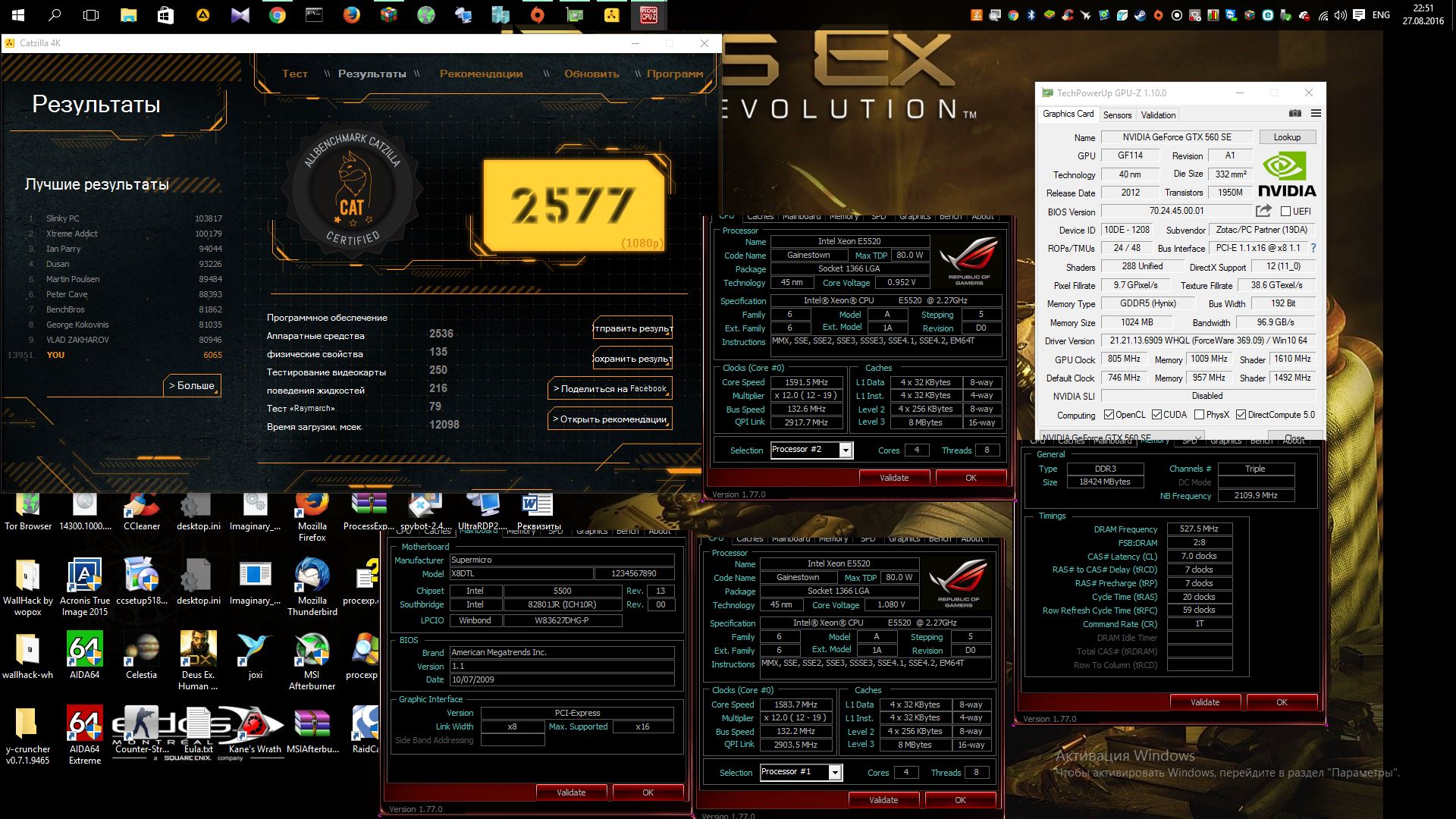Open the Origin taskbar icon
Viewport: 1456px width, 819px height.
pyautogui.click(x=537, y=15)
